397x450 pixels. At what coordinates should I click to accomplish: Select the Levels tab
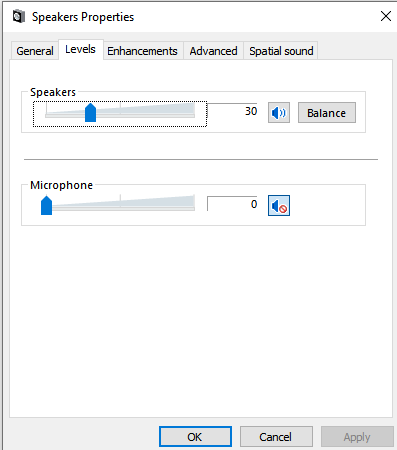(80, 49)
